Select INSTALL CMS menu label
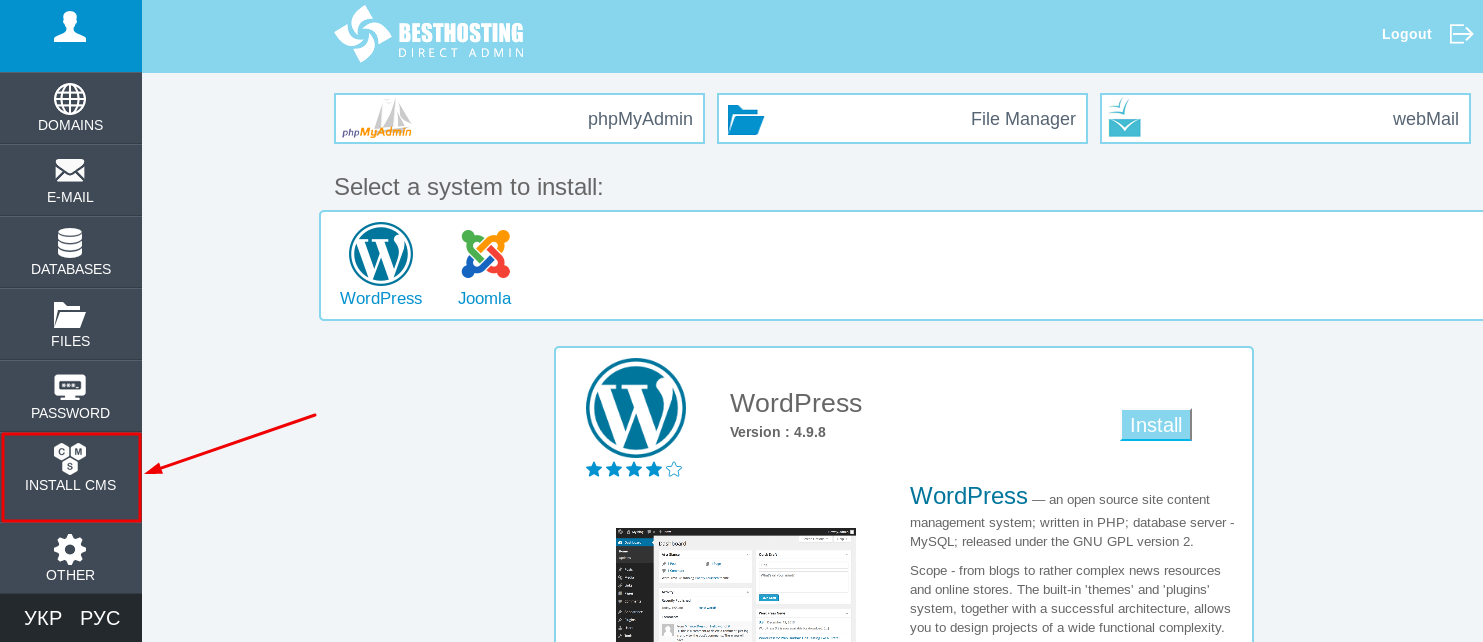The width and height of the screenshot is (1483, 642). click(x=71, y=485)
